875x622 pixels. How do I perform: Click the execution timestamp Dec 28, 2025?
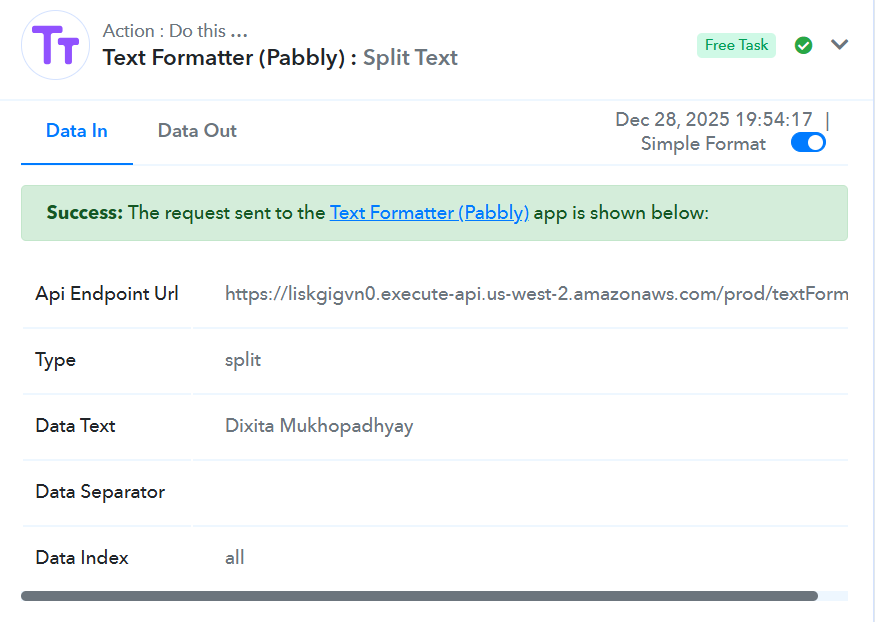click(714, 120)
